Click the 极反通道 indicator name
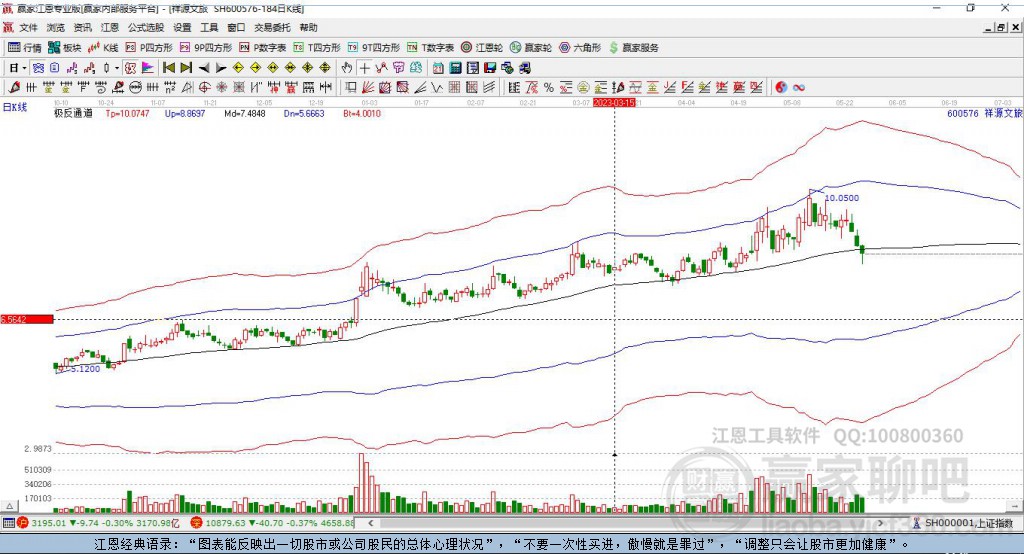The width and height of the screenshot is (1024, 554). point(73,113)
